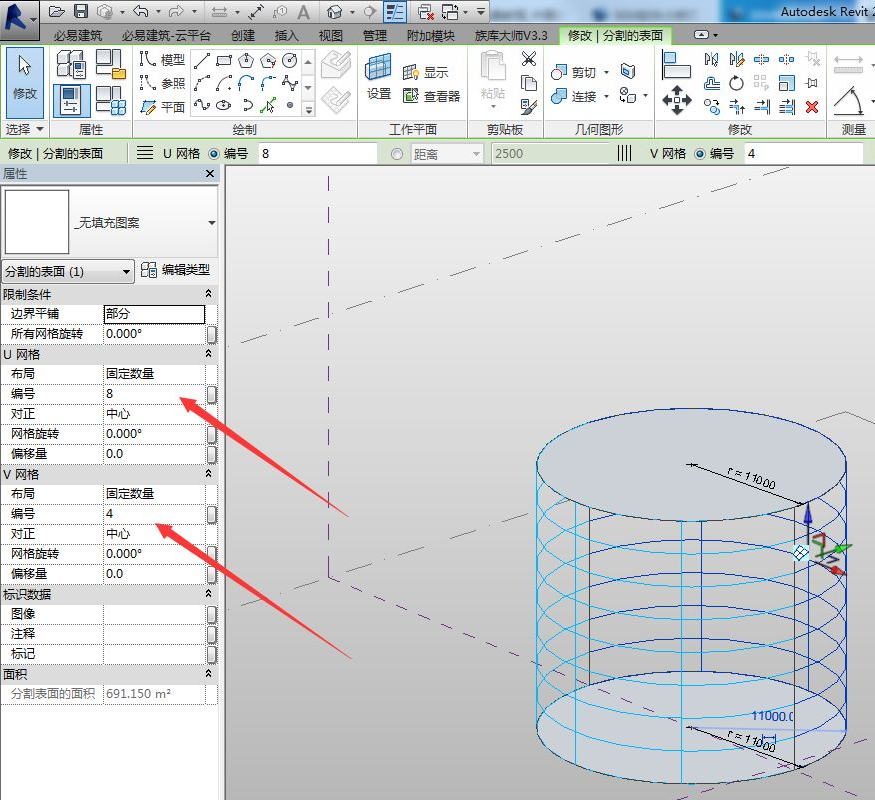This screenshot has width=875, height=800.
Task: Open the 插入 ribbon tab
Action: pyautogui.click(x=287, y=35)
